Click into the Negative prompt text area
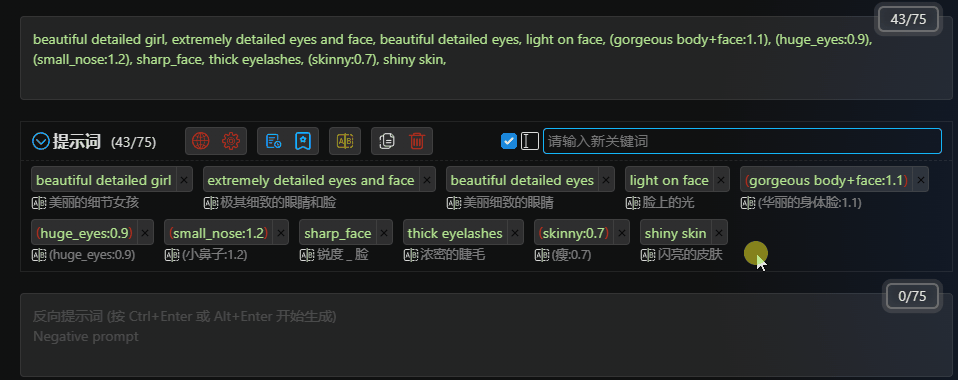 486,335
